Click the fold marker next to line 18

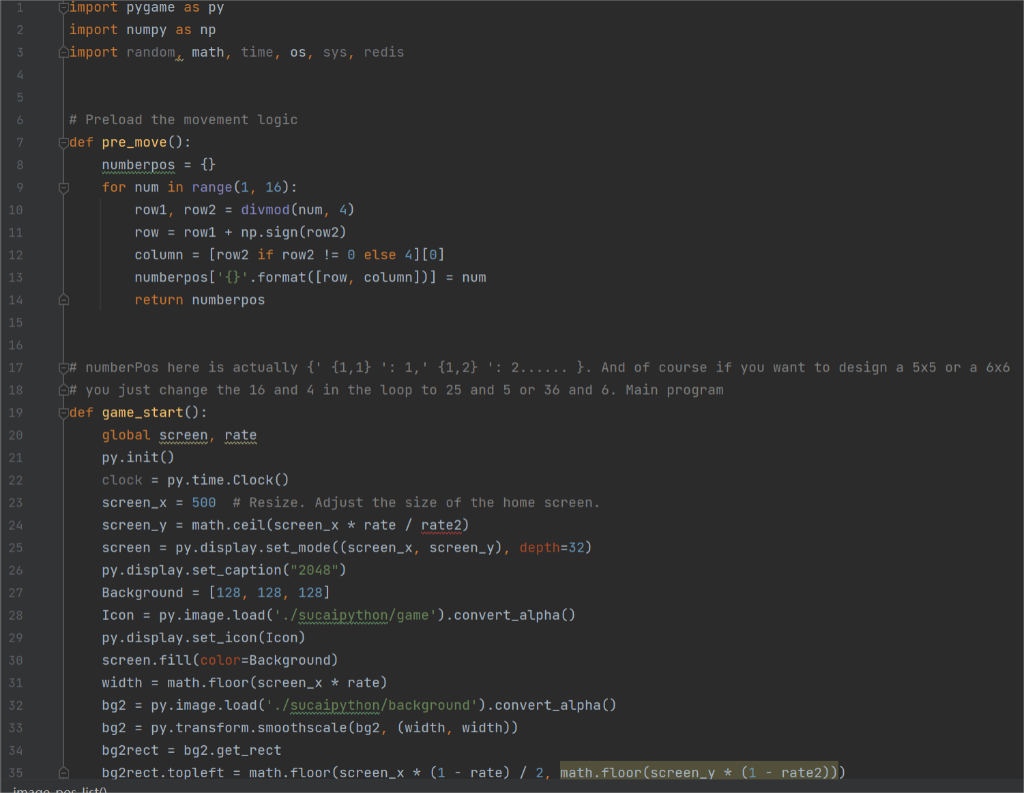click(63, 389)
